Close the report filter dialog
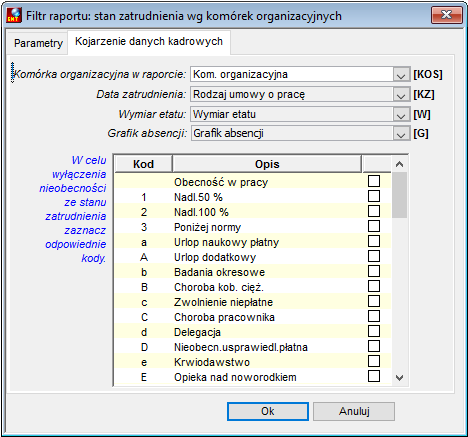Image resolution: width=468 pixels, height=437 pixels. point(447,15)
